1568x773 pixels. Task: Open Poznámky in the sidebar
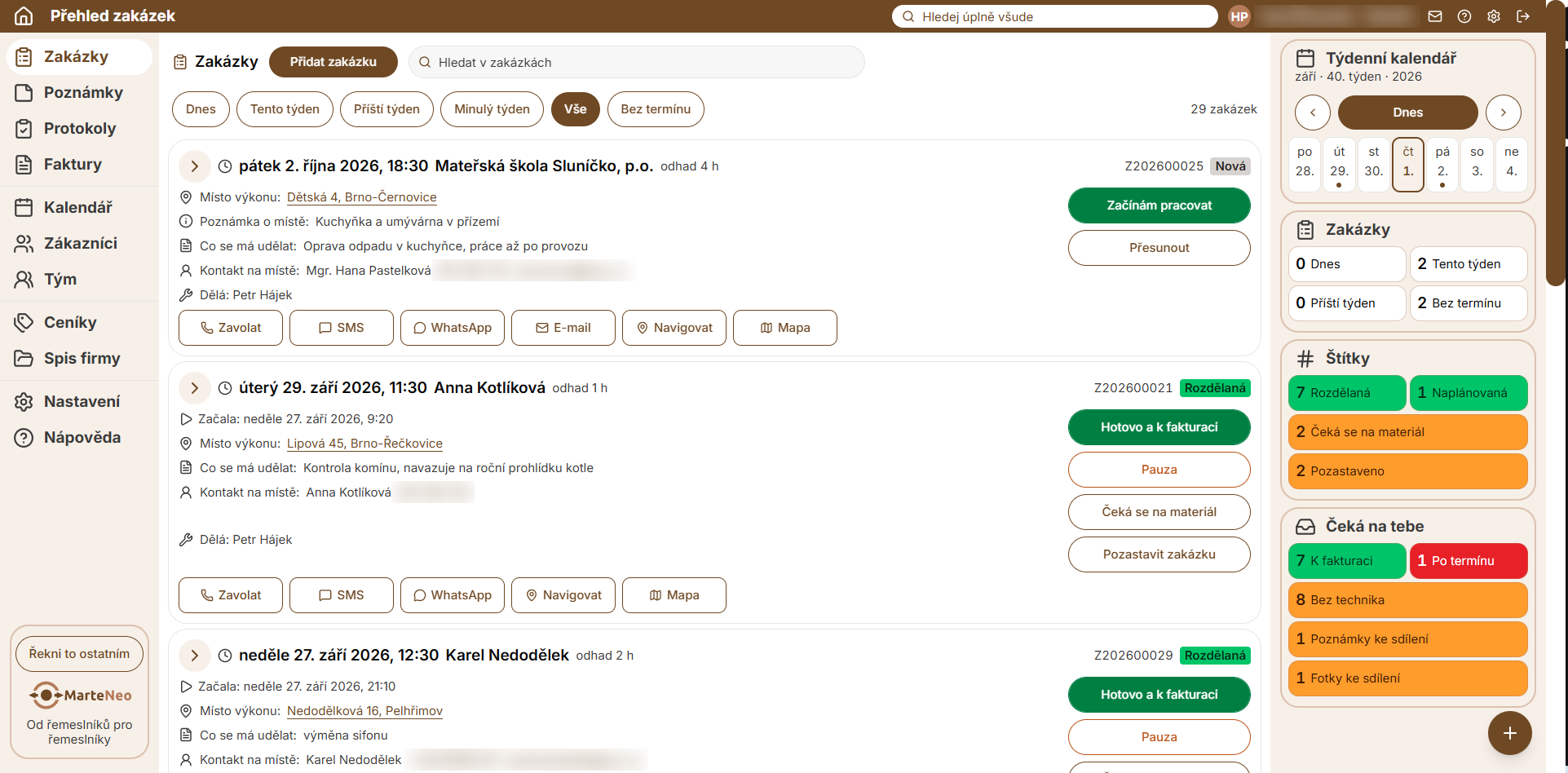79,92
